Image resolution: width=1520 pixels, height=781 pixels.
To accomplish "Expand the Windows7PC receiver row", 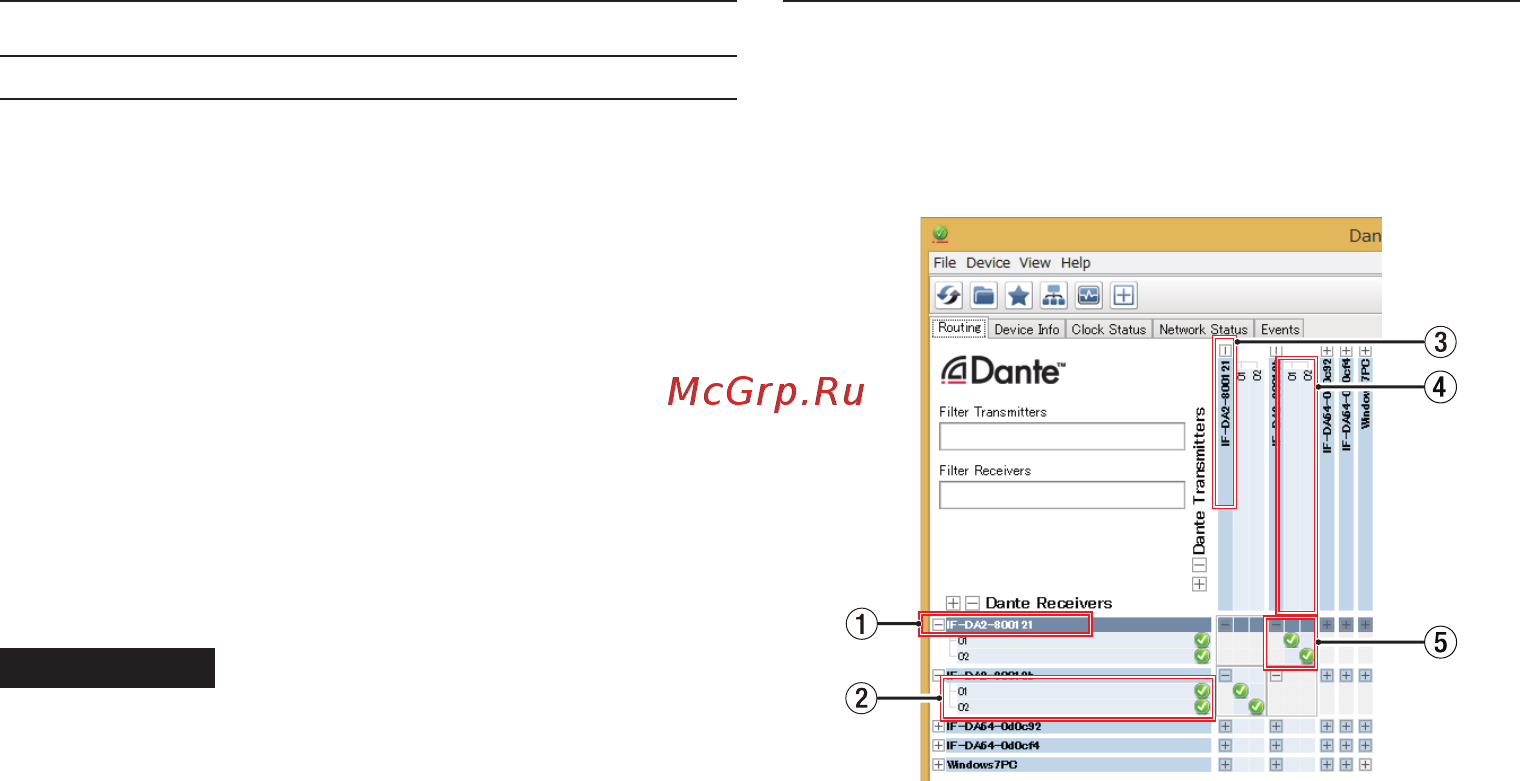I will tap(938, 765).
